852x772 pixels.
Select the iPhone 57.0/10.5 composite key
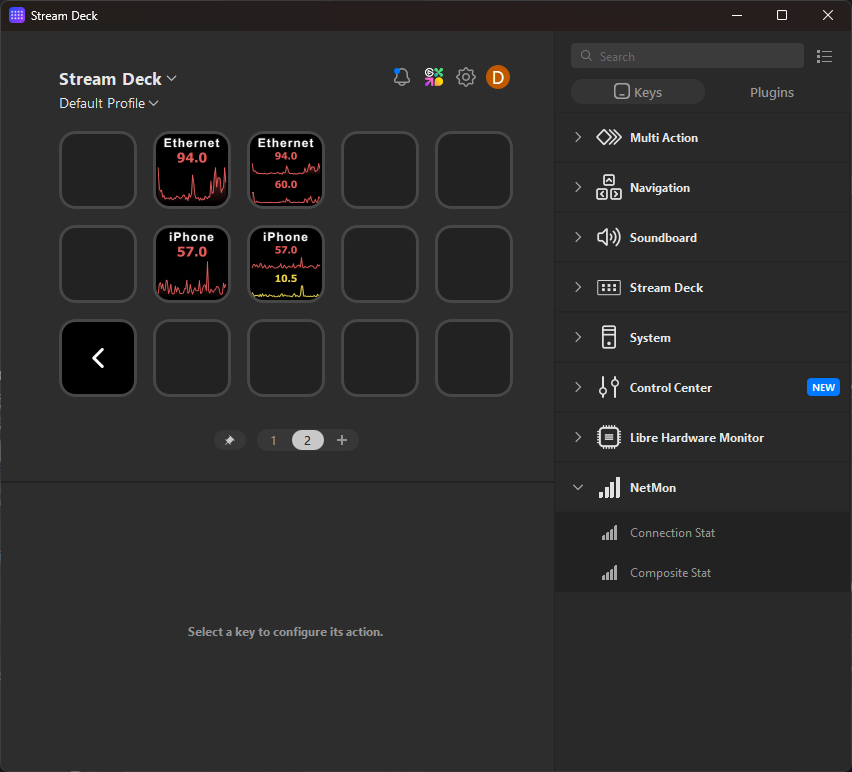[x=286, y=263]
